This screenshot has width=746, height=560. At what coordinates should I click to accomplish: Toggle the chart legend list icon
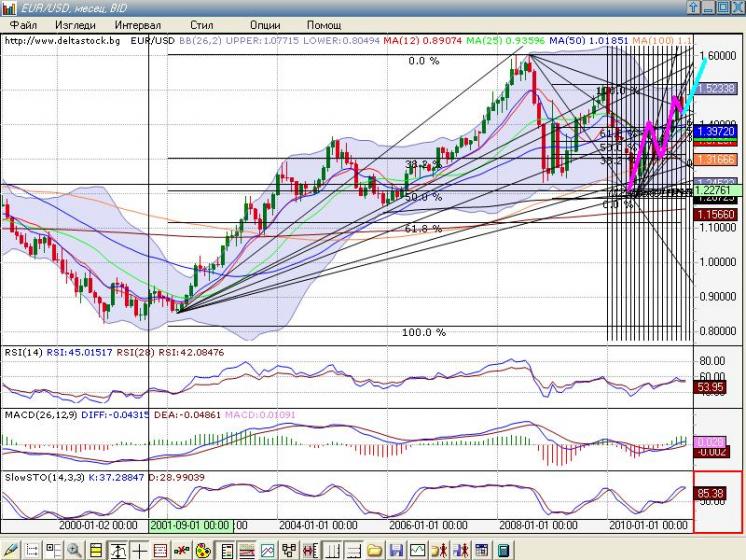tap(226, 550)
